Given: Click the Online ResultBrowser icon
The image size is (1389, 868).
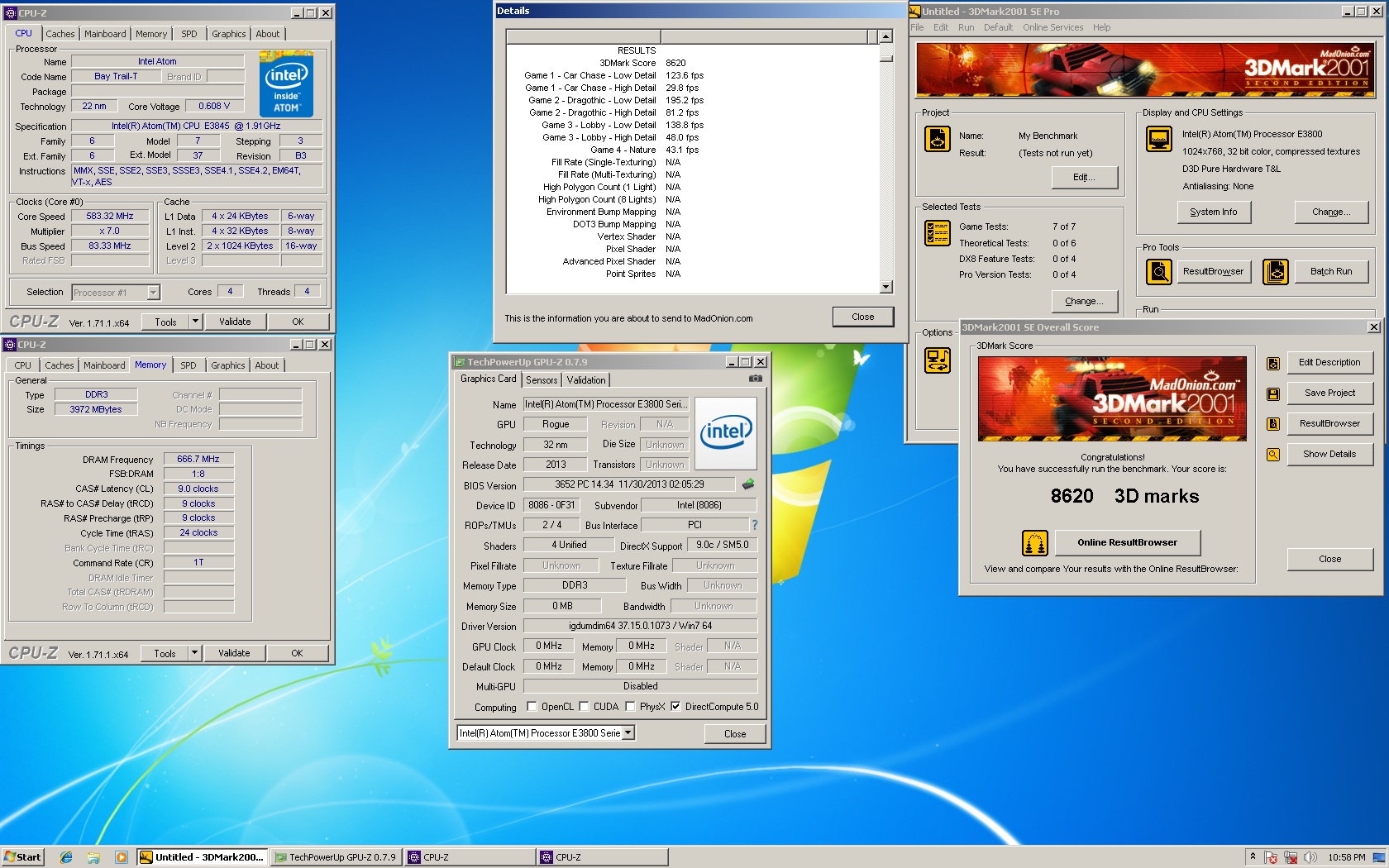Looking at the screenshot, I should (1035, 543).
